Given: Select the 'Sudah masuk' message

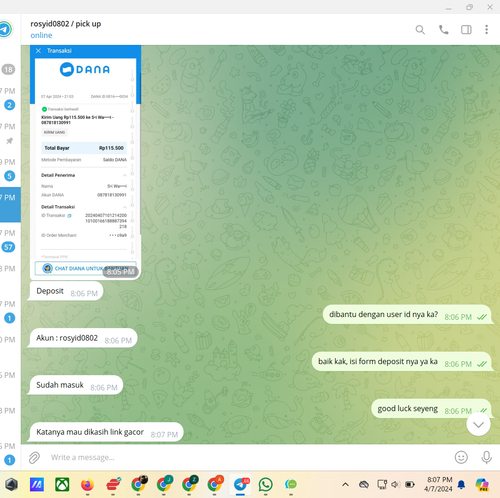Looking at the screenshot, I should [75, 385].
